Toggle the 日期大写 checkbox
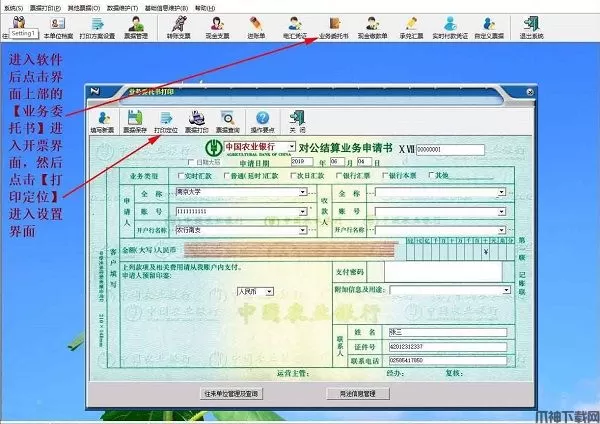Image resolution: width=600 pixels, height=424 pixels. pos(191,162)
